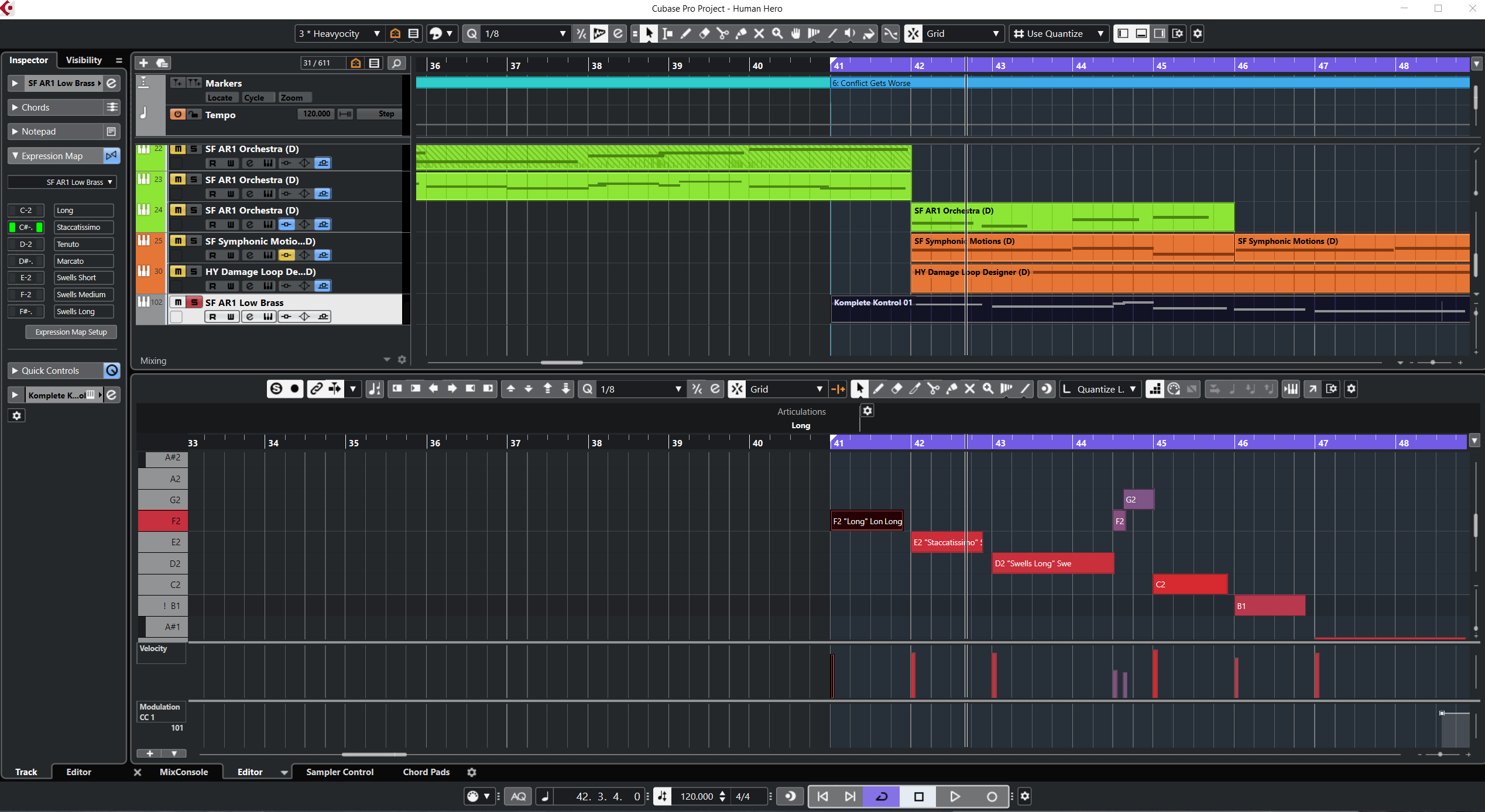Solo the SF Symphonic Motions track

point(193,240)
